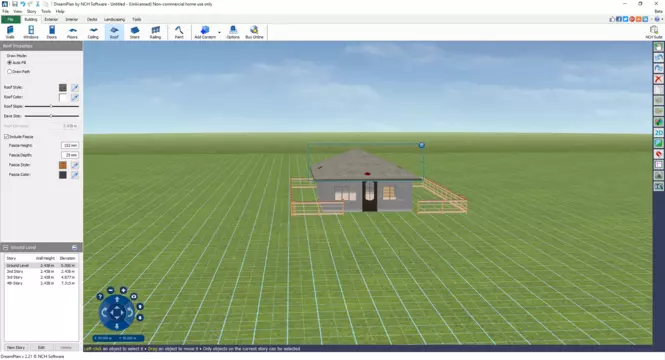Pick the Railing tool
This screenshot has width=665, height=360.
pos(155,32)
